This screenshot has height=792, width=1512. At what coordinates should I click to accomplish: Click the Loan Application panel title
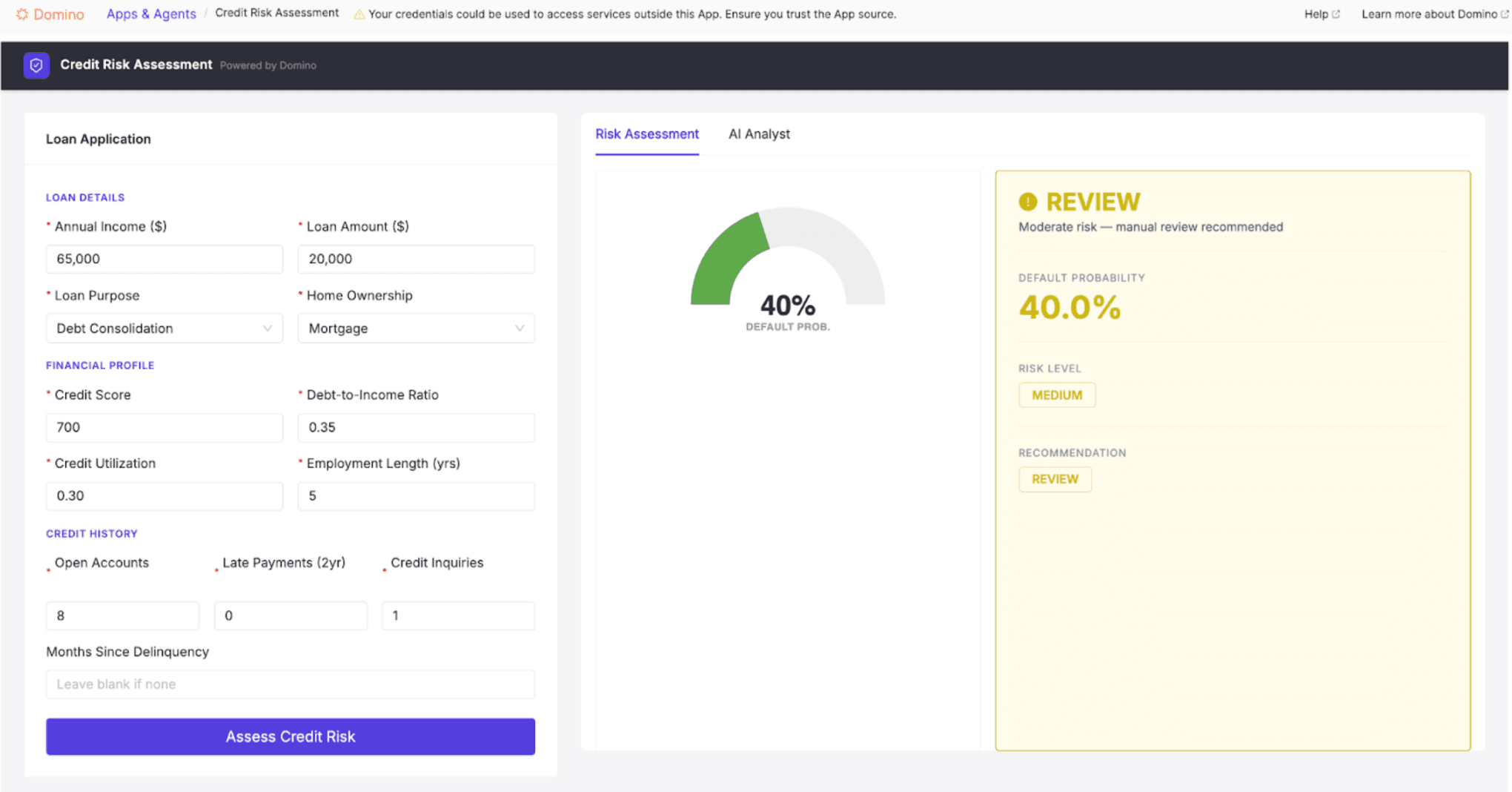coord(99,139)
